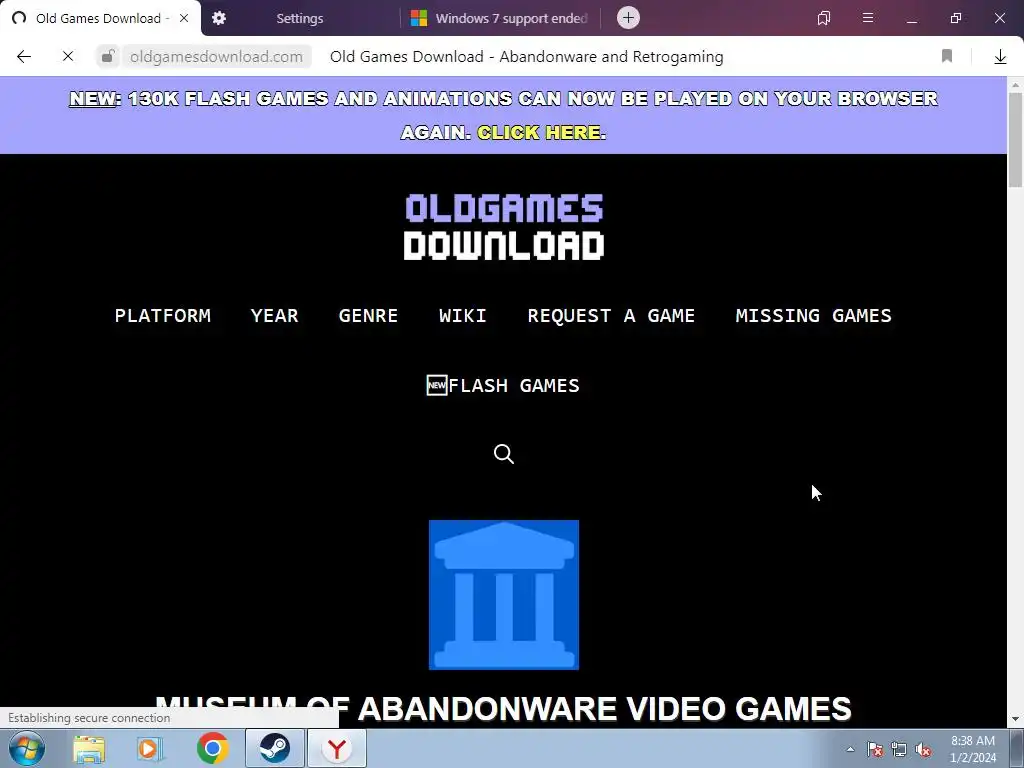
Task: Open the FLASH GAMES link
Action: pyautogui.click(x=503, y=385)
